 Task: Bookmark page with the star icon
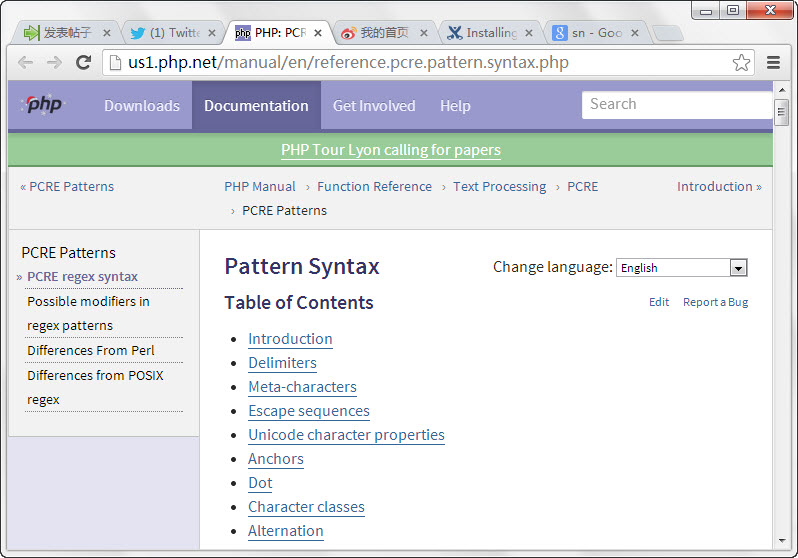(x=741, y=63)
